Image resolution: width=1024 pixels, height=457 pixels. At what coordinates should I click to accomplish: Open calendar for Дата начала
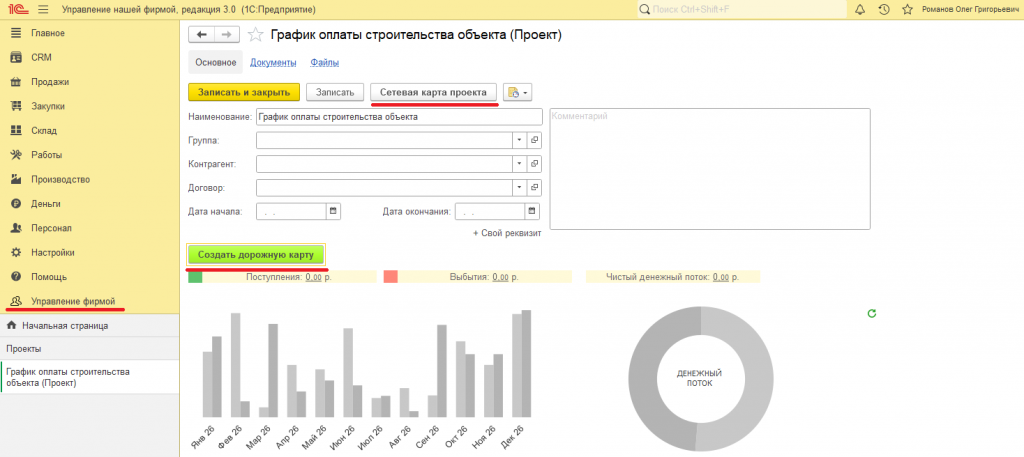click(333, 211)
